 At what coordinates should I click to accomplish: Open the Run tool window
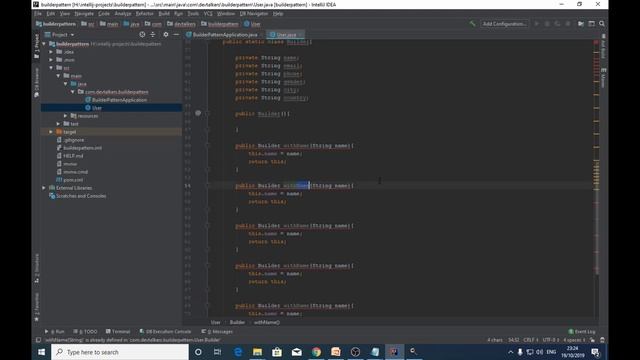point(54,331)
